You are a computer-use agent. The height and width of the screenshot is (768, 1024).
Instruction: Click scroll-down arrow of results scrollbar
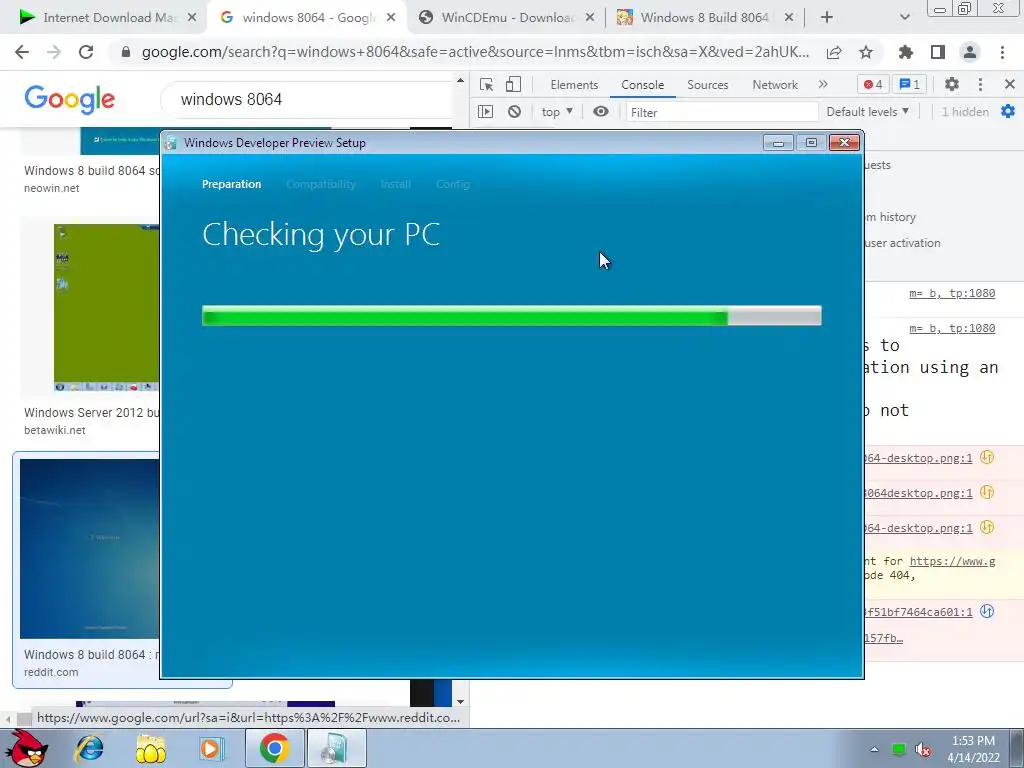(460, 701)
